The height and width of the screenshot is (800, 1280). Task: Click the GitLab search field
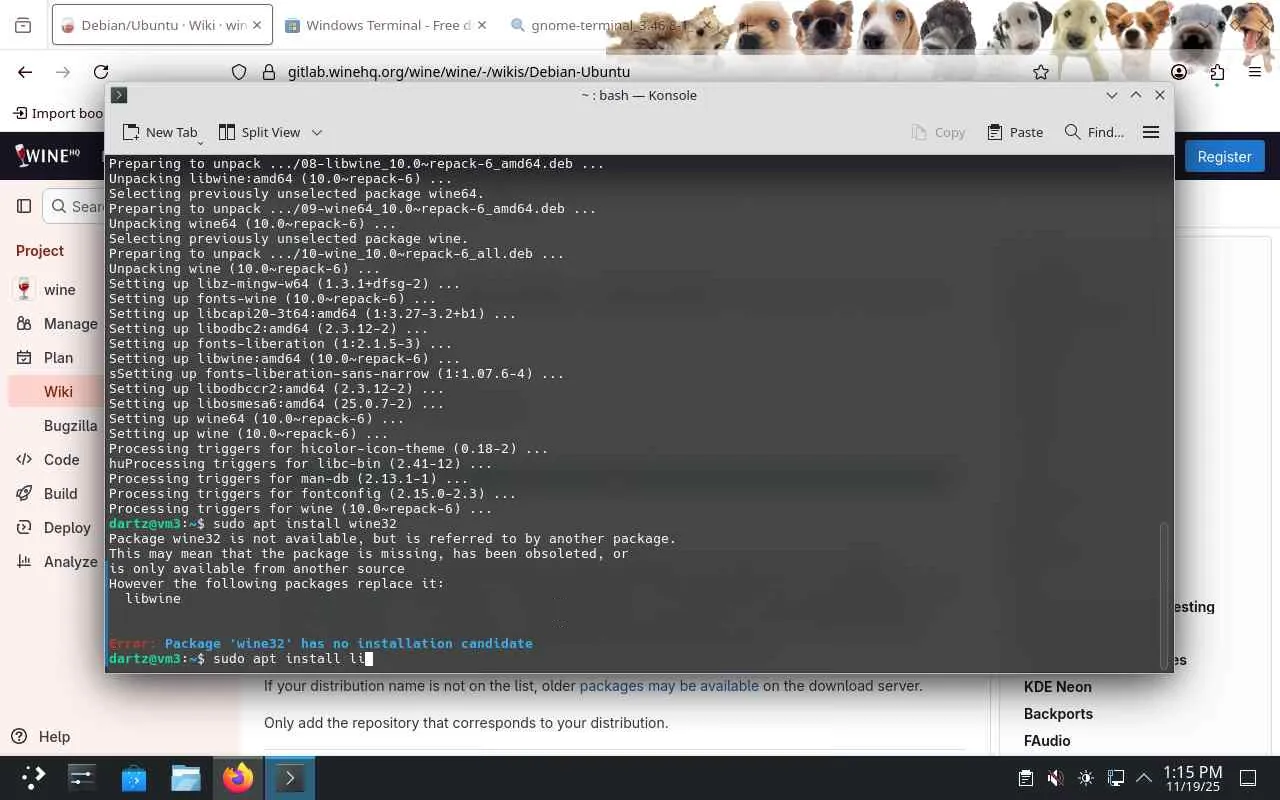pyautogui.click(x=74, y=206)
